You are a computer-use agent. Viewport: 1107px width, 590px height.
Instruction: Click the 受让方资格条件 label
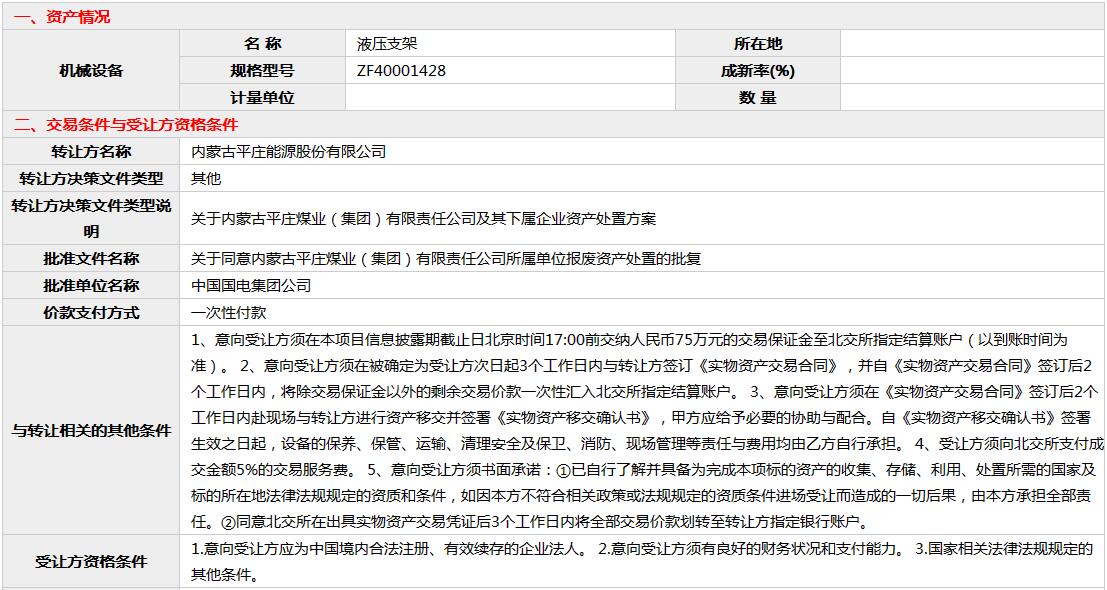point(91,562)
